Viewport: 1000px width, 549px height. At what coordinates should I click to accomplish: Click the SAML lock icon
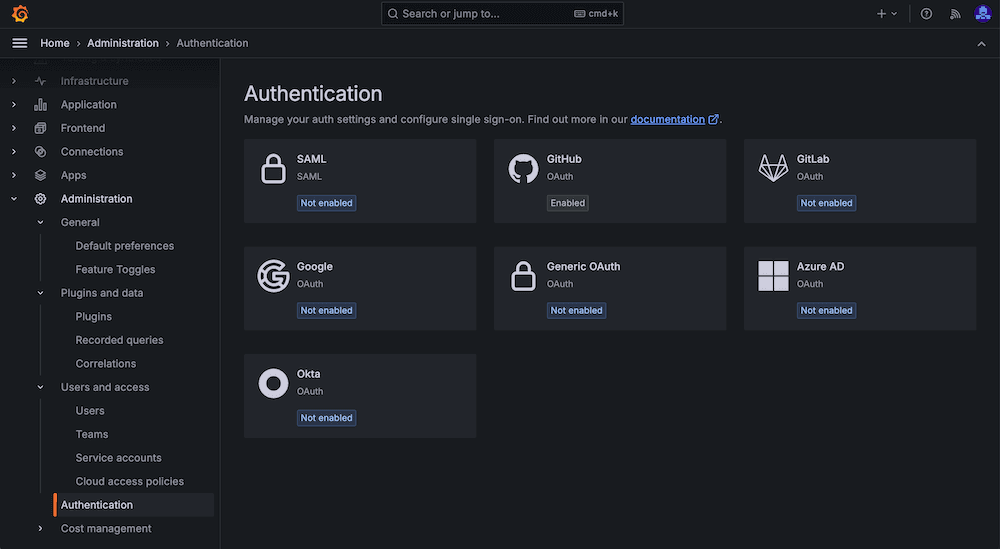(x=273, y=169)
